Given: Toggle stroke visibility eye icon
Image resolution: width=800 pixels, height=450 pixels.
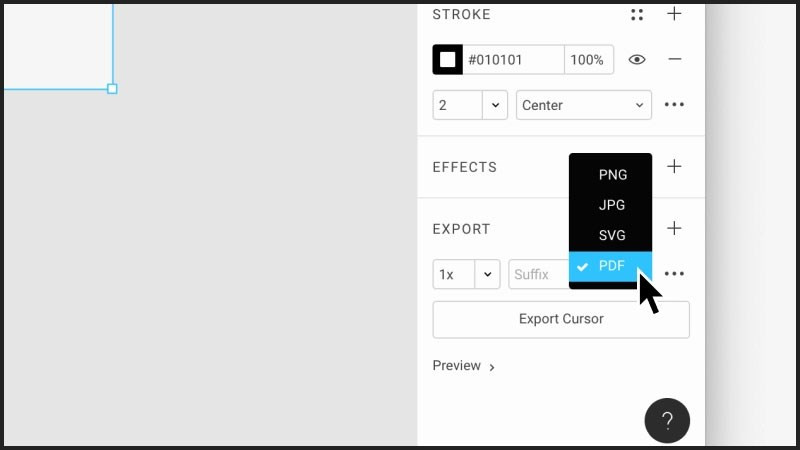Looking at the screenshot, I should click(637, 60).
